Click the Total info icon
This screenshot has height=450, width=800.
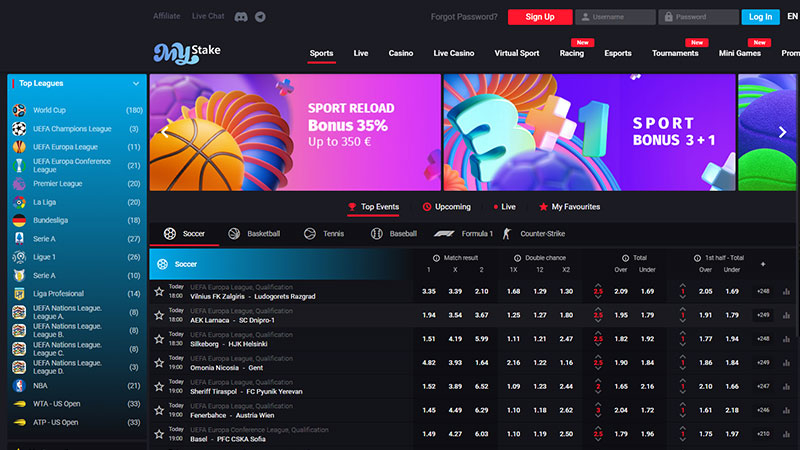click(625, 258)
